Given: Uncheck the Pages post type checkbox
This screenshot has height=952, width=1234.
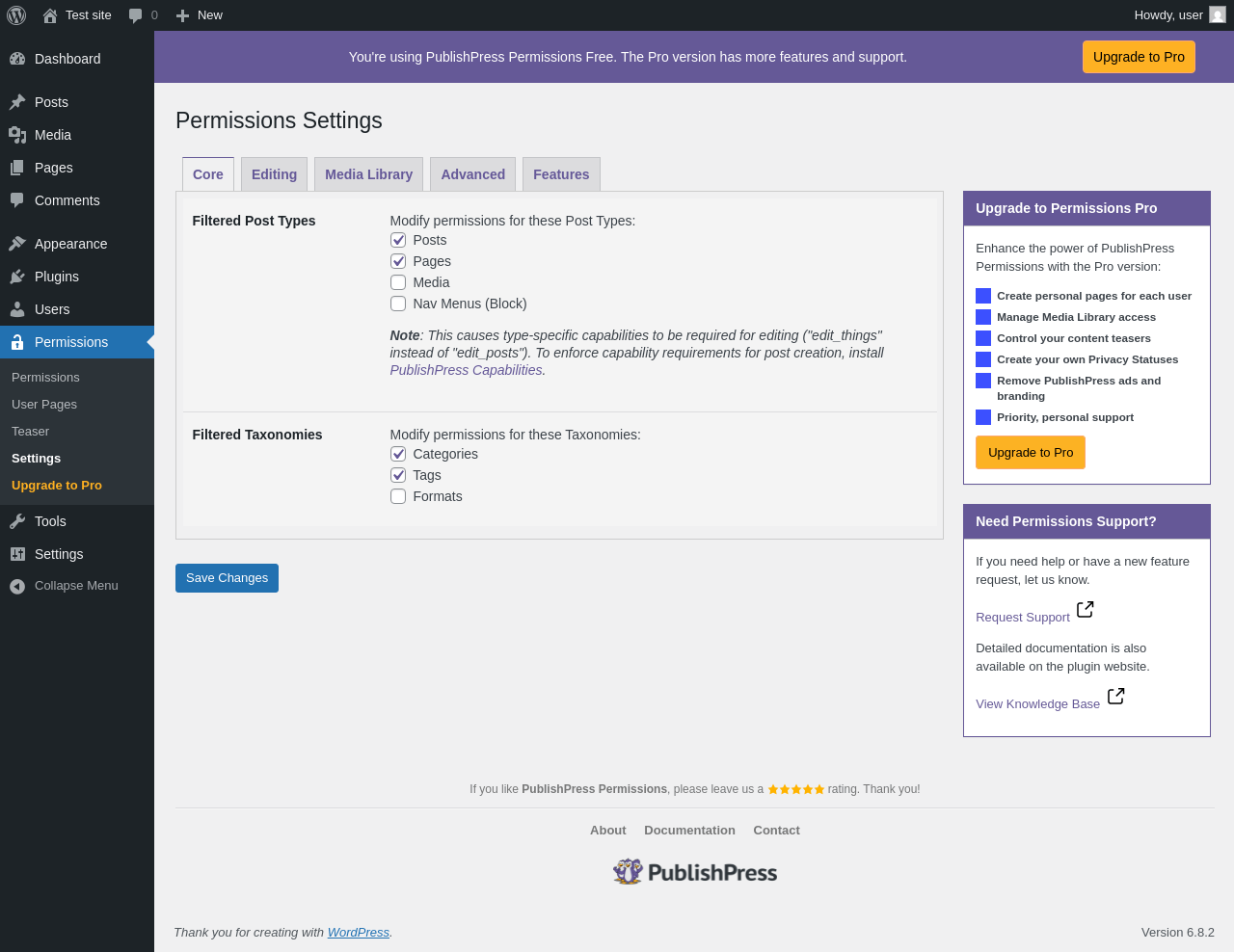Looking at the screenshot, I should [x=398, y=261].
